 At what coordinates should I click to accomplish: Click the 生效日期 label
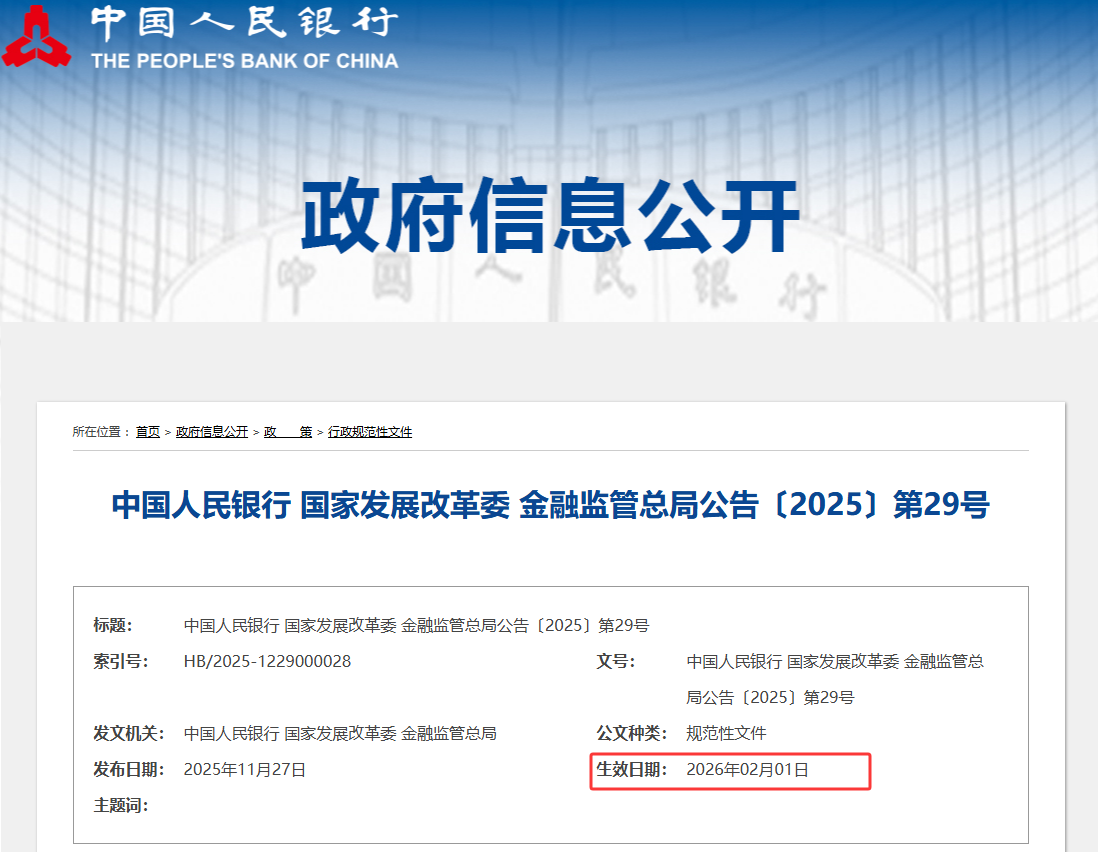coord(631,770)
